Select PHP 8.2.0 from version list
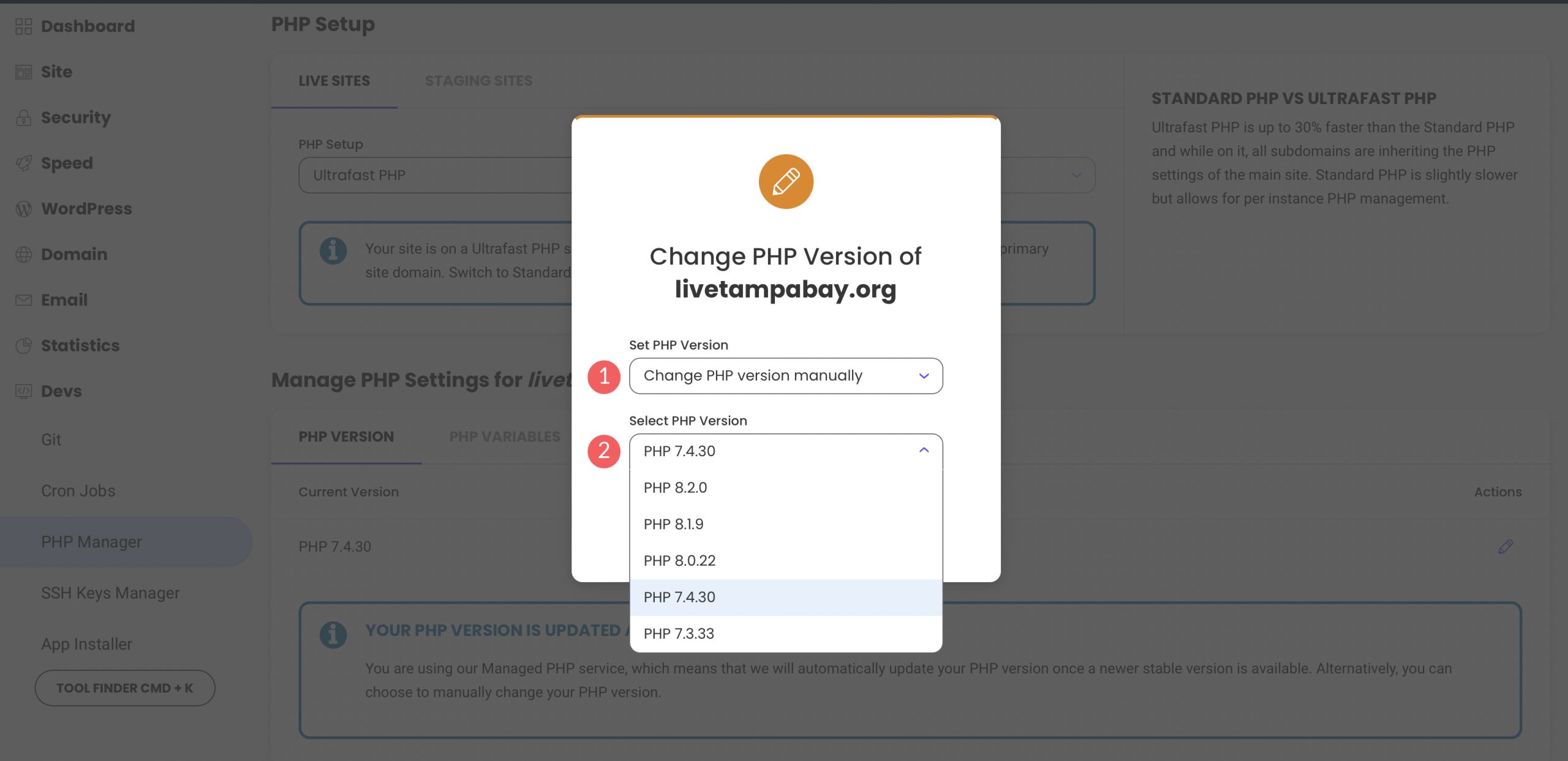The width and height of the screenshot is (1568, 761). [675, 487]
